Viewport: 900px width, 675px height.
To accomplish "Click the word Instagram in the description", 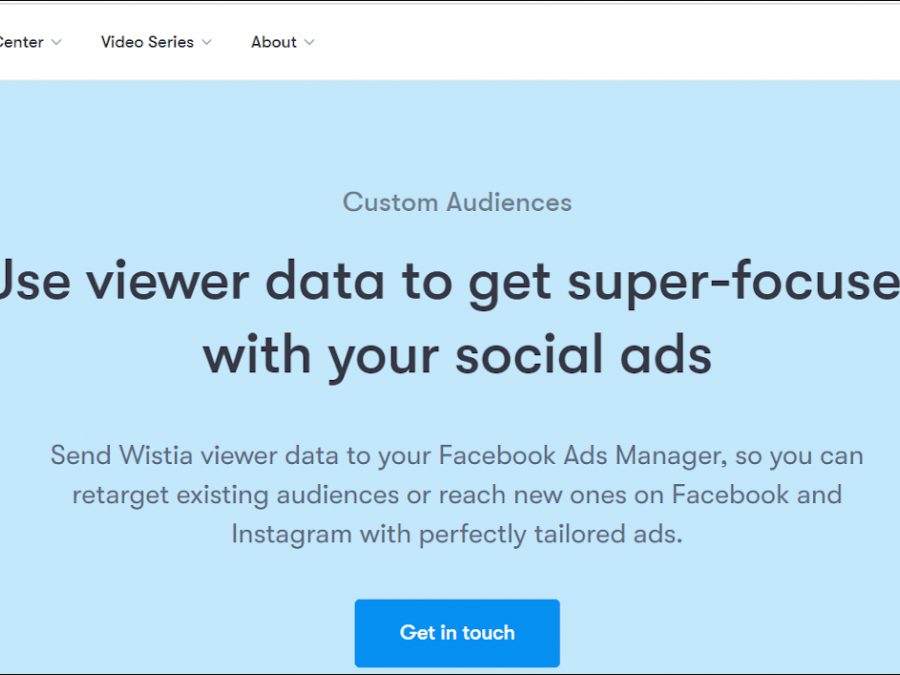I will (291, 534).
